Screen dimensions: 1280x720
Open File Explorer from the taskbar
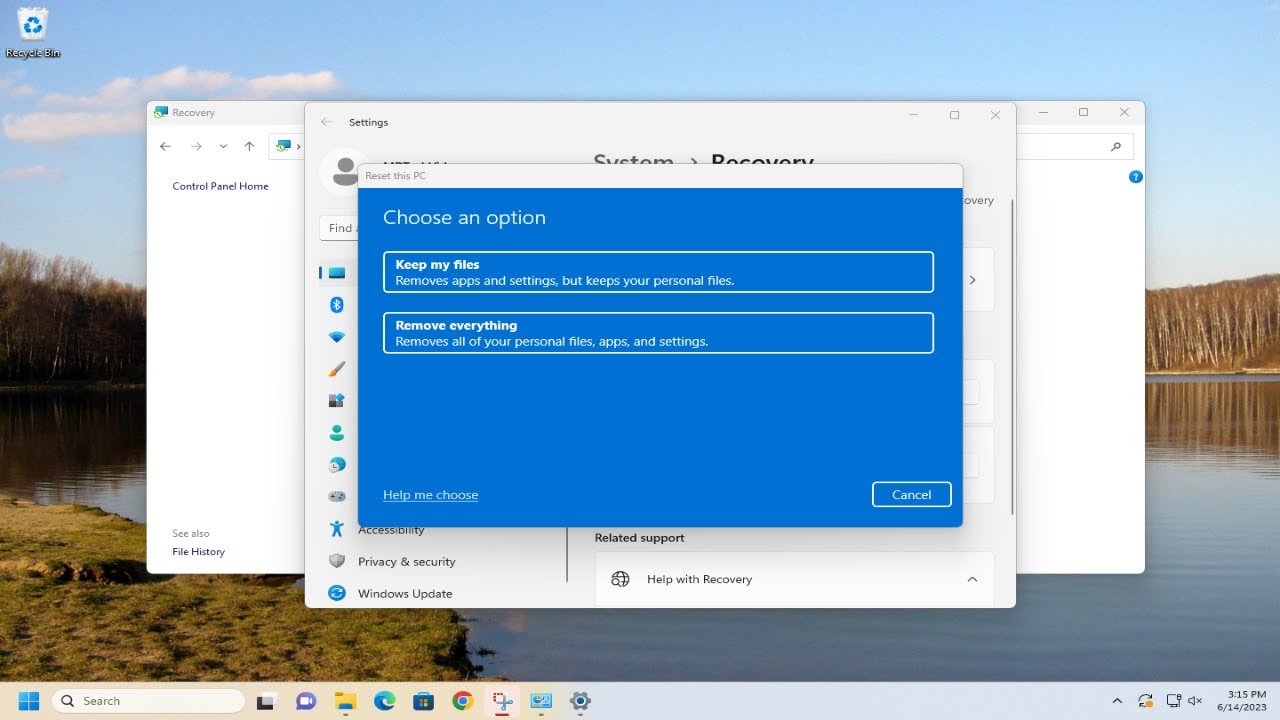click(x=345, y=701)
